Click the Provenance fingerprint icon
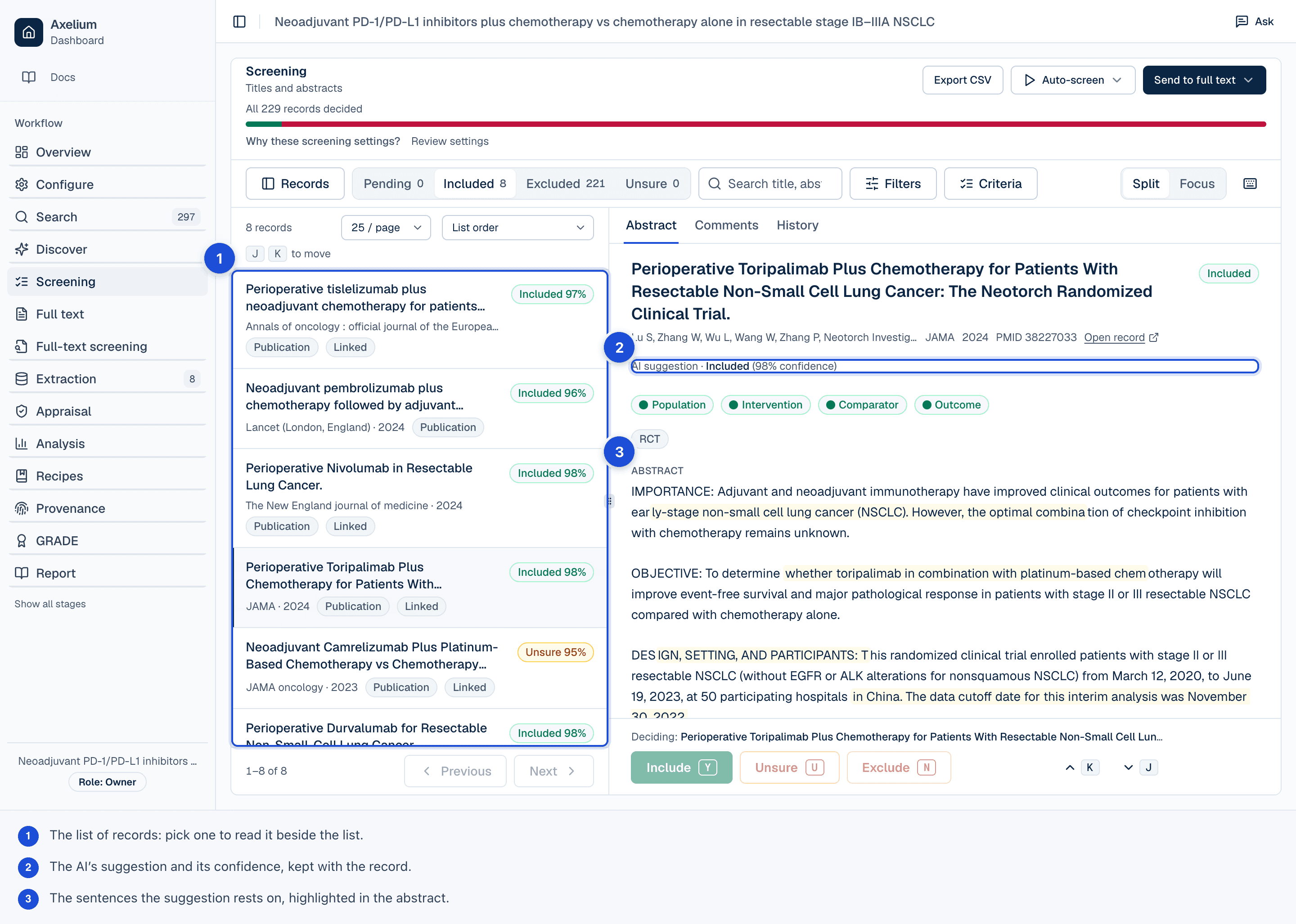1296x924 pixels. tap(22, 508)
